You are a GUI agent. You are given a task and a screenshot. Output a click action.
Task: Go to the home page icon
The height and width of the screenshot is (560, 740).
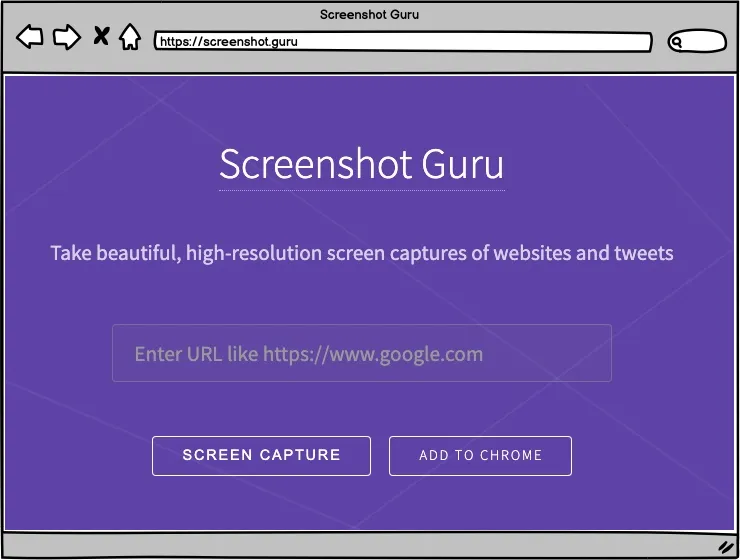[x=130, y=36]
